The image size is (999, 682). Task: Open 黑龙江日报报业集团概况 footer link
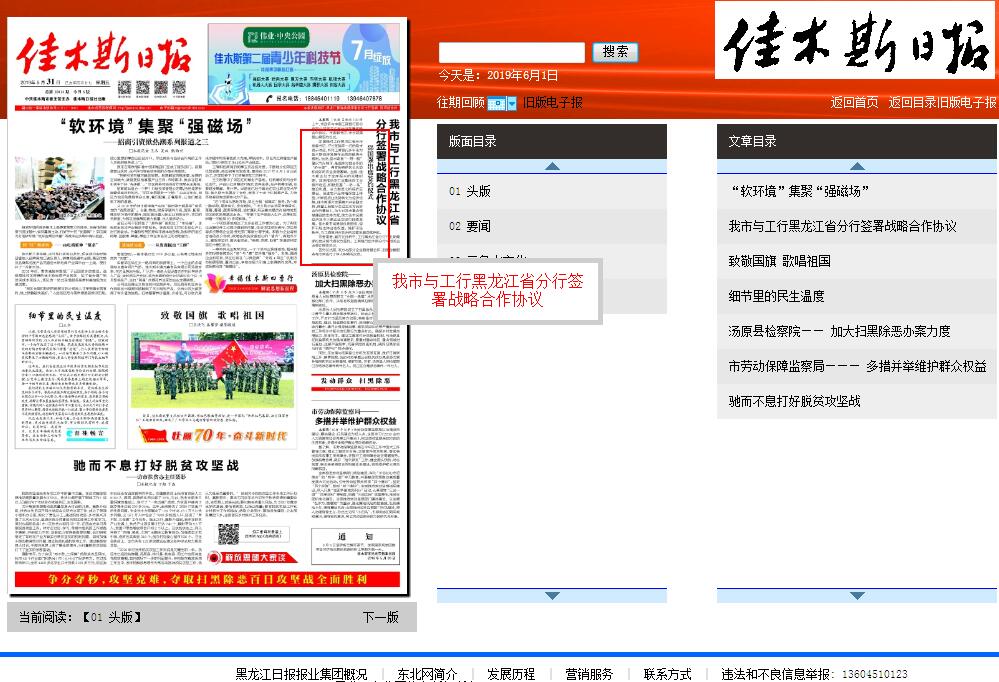(x=301, y=674)
